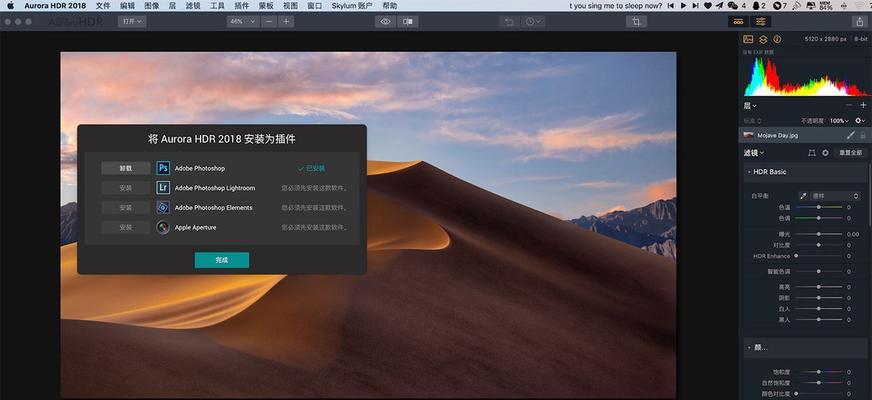Image resolution: width=872 pixels, height=400 pixels.
Task: Adjust the 色温 temperature slider
Action: tap(818, 207)
